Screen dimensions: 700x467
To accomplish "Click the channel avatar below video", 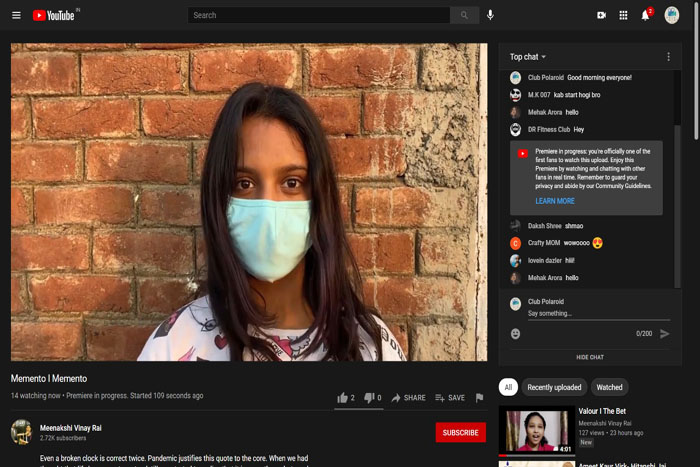I will (x=21, y=432).
